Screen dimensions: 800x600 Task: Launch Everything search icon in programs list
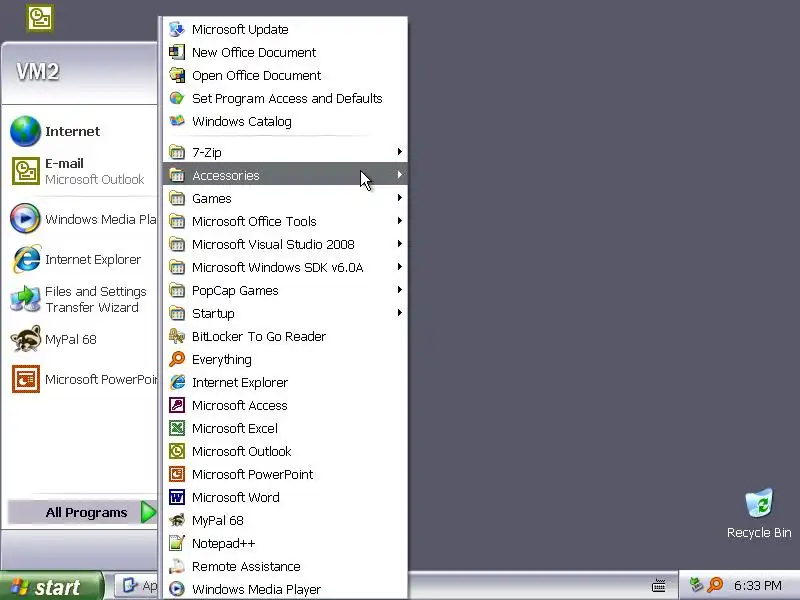(177, 359)
